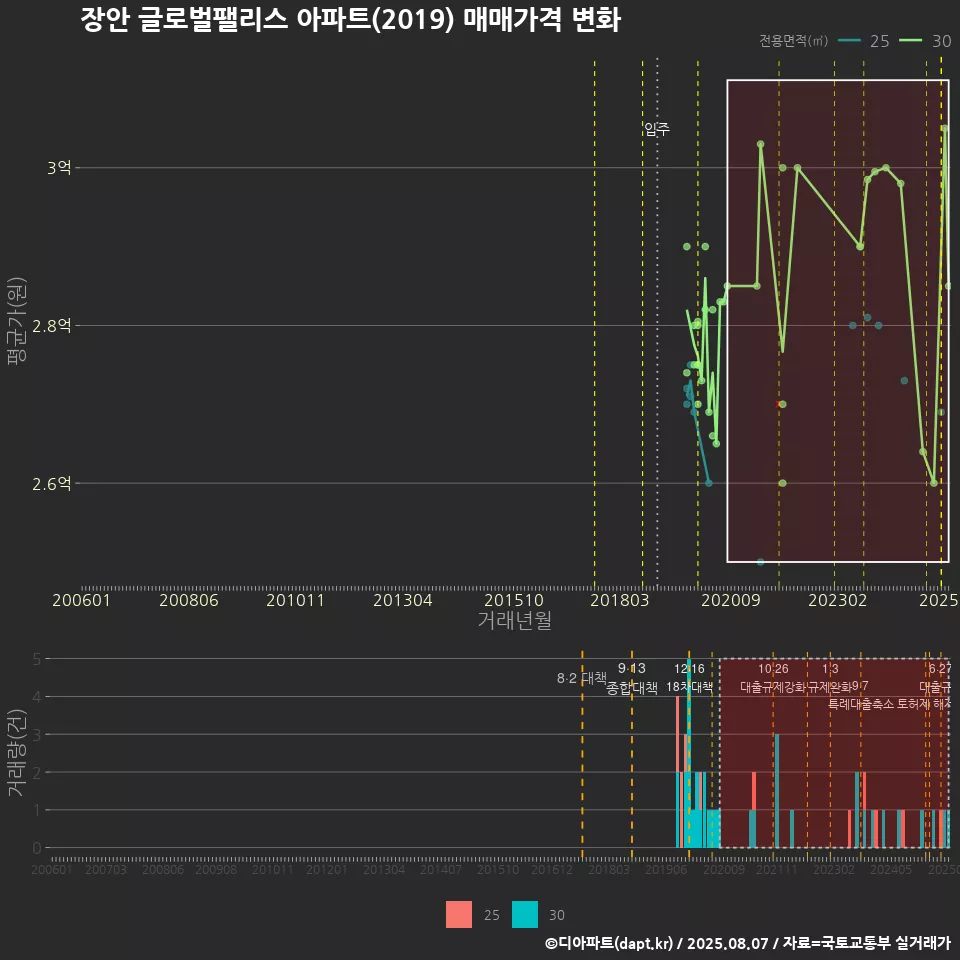Select the 2.8억 y-axis label

[52, 326]
